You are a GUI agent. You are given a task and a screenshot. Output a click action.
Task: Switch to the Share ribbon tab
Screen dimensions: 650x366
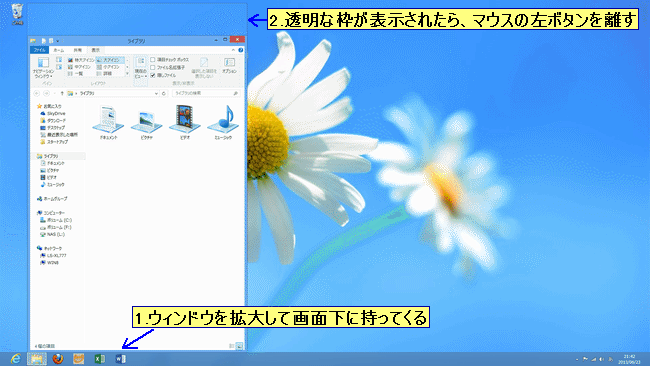pyautogui.click(x=78, y=50)
